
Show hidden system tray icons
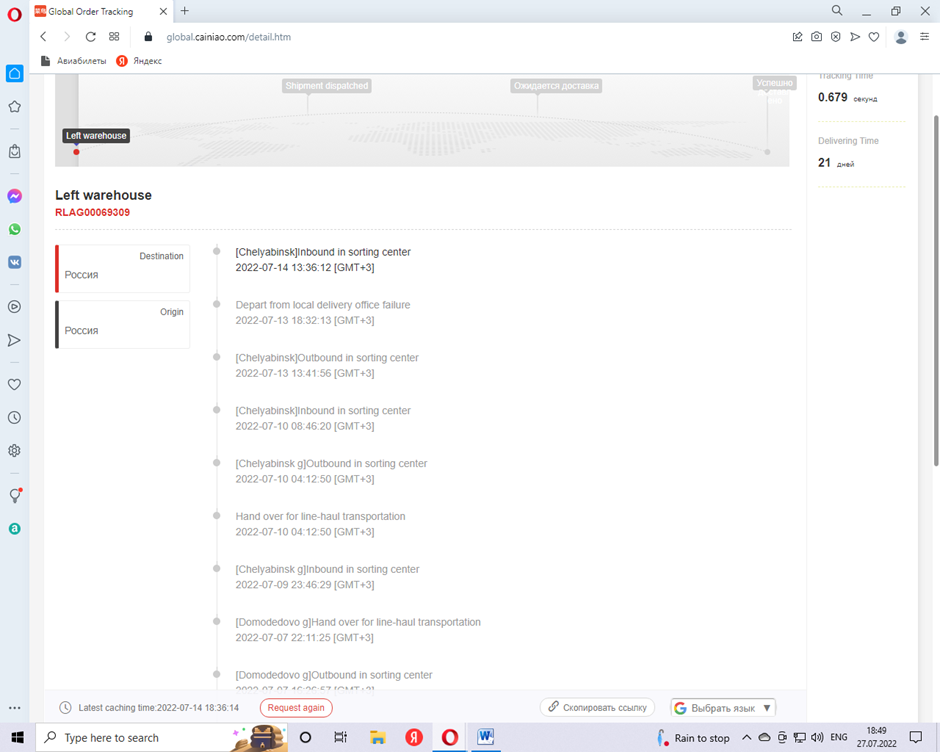(x=746, y=738)
